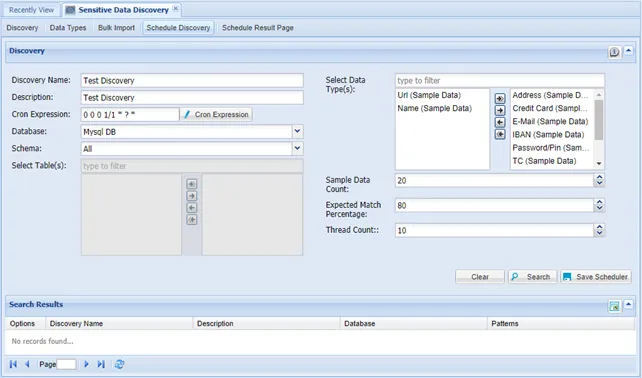Click the Page number input box
This screenshot has width=642, height=378.
(66, 364)
